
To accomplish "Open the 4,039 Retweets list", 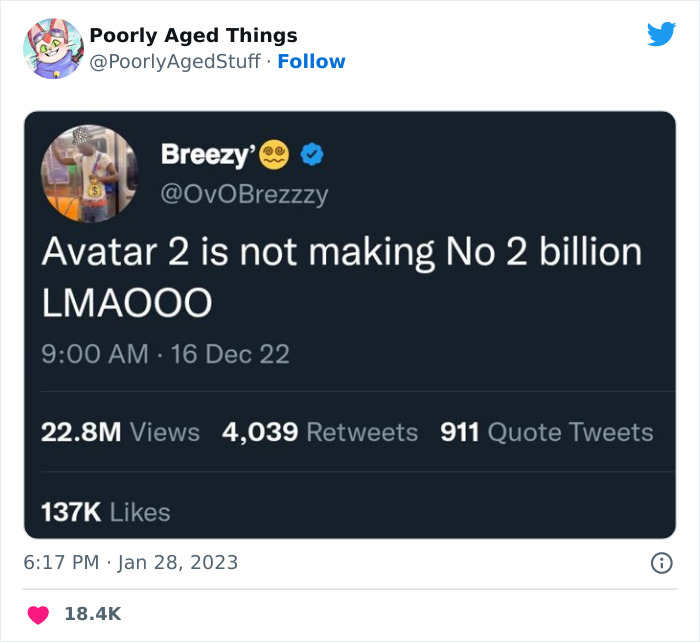I will (320, 432).
